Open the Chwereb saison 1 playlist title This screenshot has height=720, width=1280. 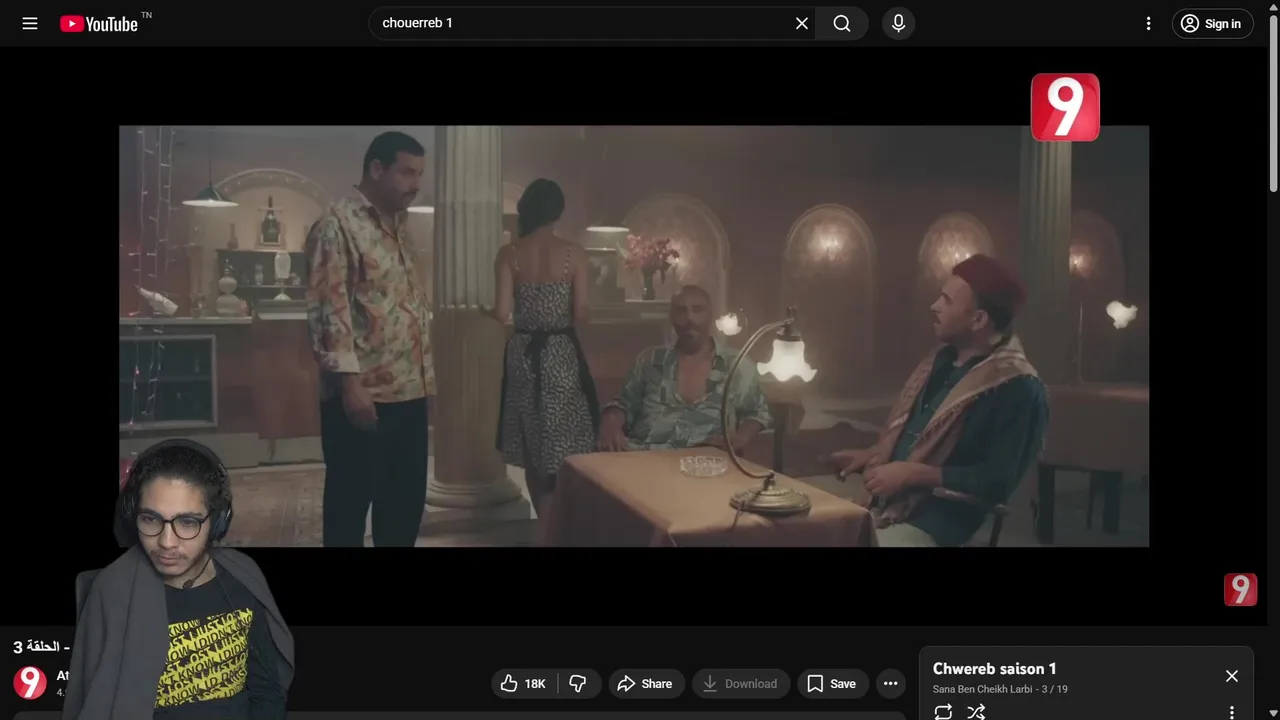994,668
